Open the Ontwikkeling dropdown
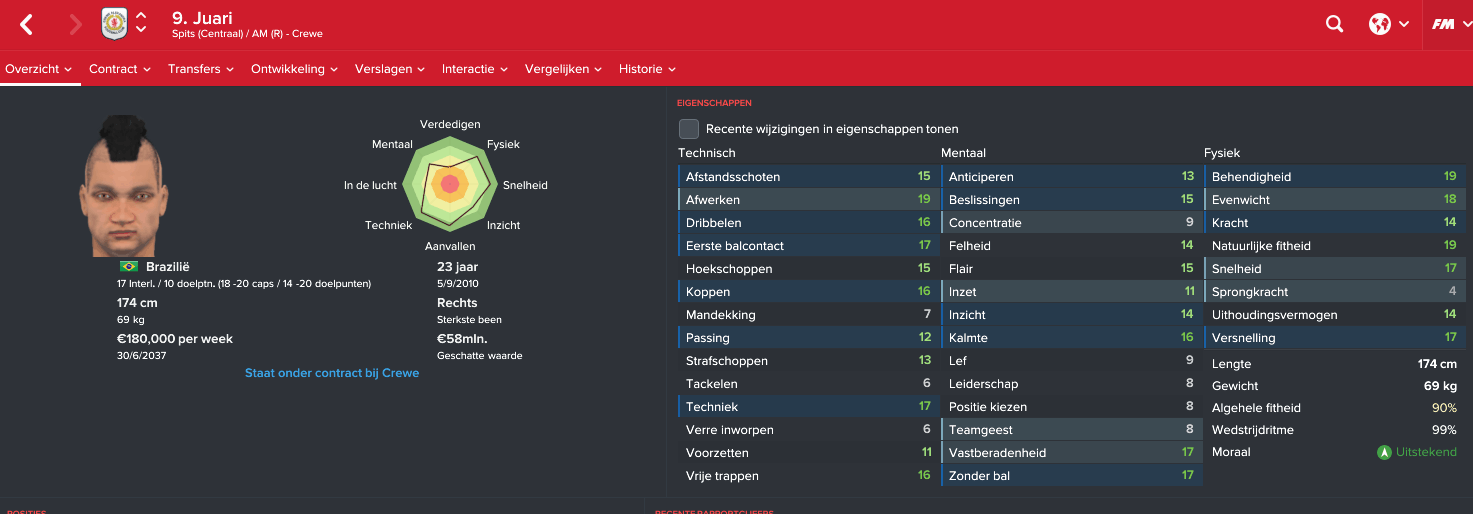Screen dimensions: 1473x514 click(294, 69)
